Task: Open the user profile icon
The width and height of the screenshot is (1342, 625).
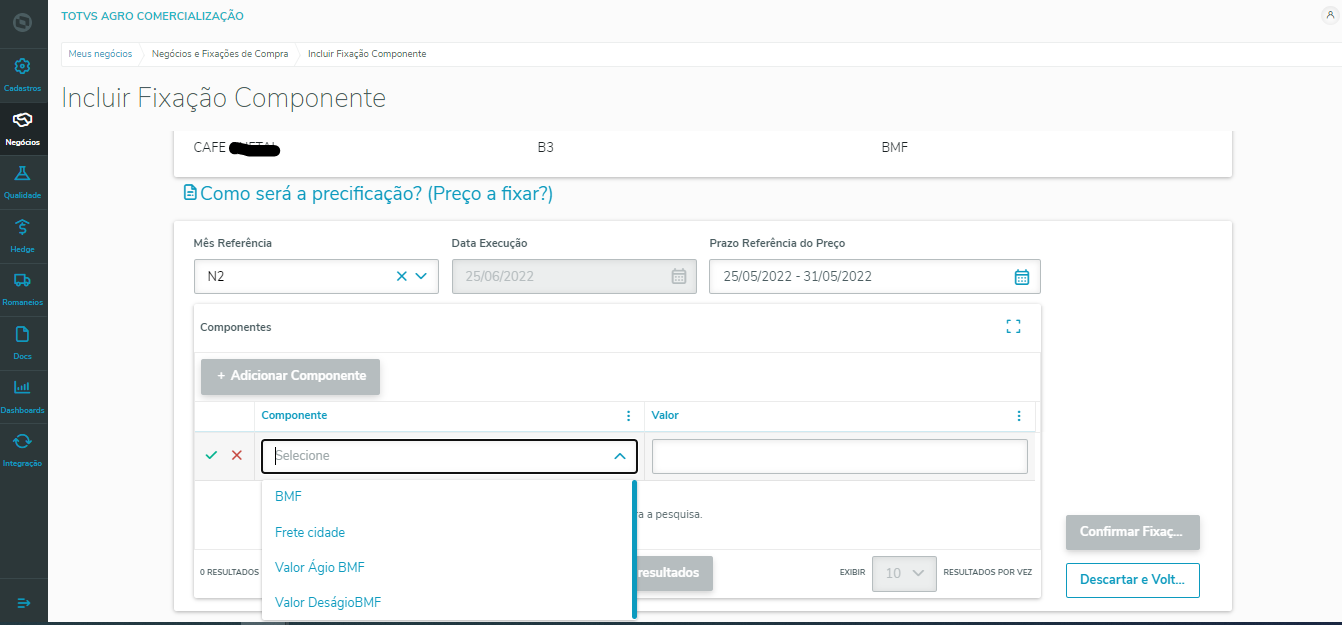Action: point(1329,15)
